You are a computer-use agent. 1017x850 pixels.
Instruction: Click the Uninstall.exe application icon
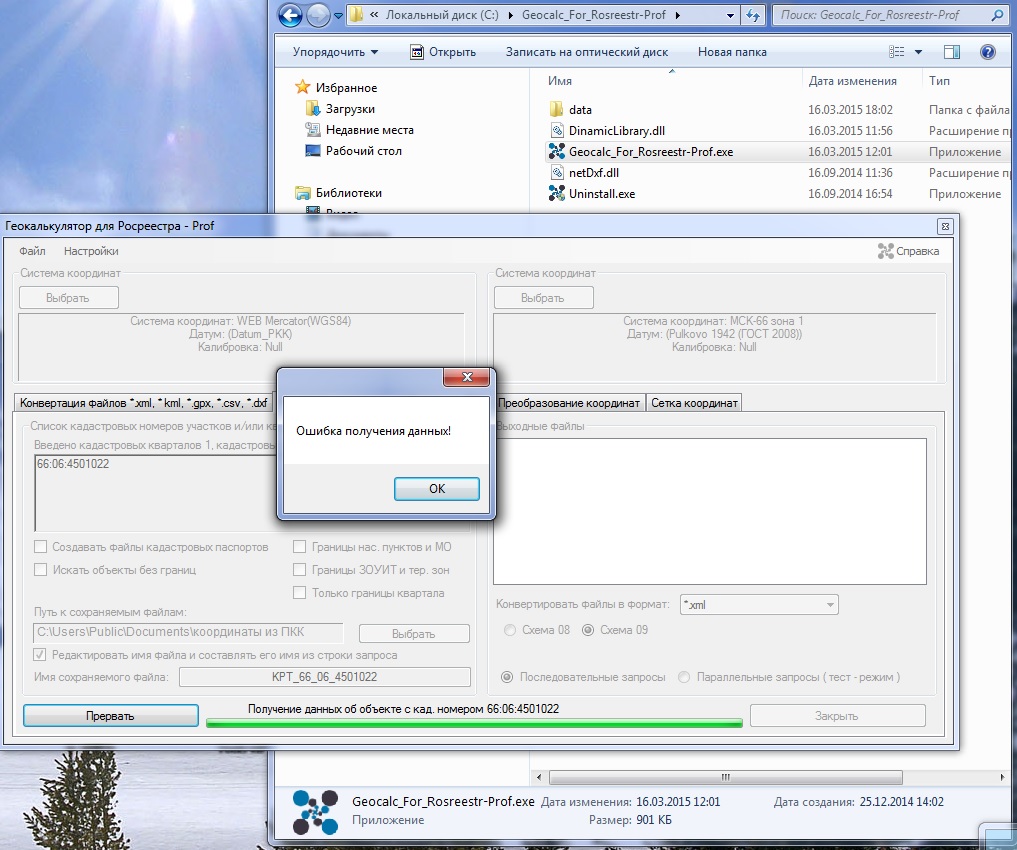coord(557,194)
